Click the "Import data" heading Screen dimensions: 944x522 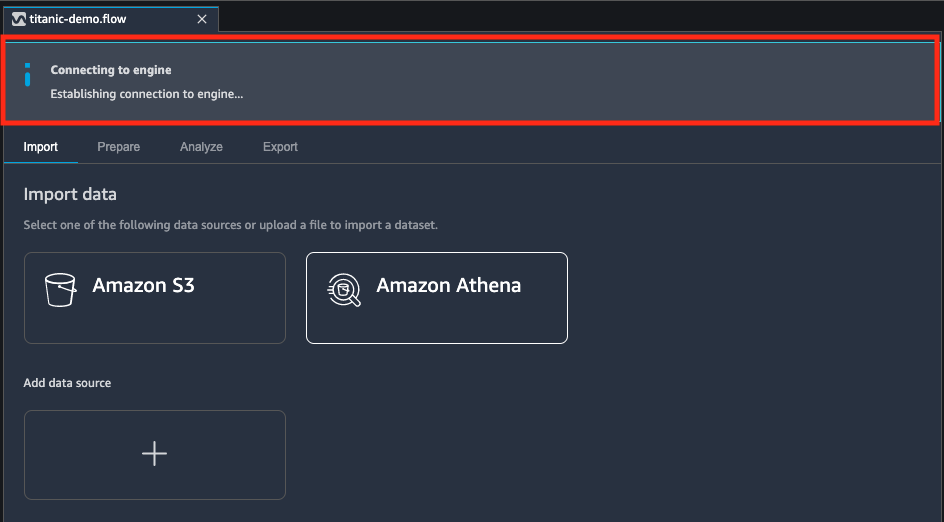click(70, 194)
